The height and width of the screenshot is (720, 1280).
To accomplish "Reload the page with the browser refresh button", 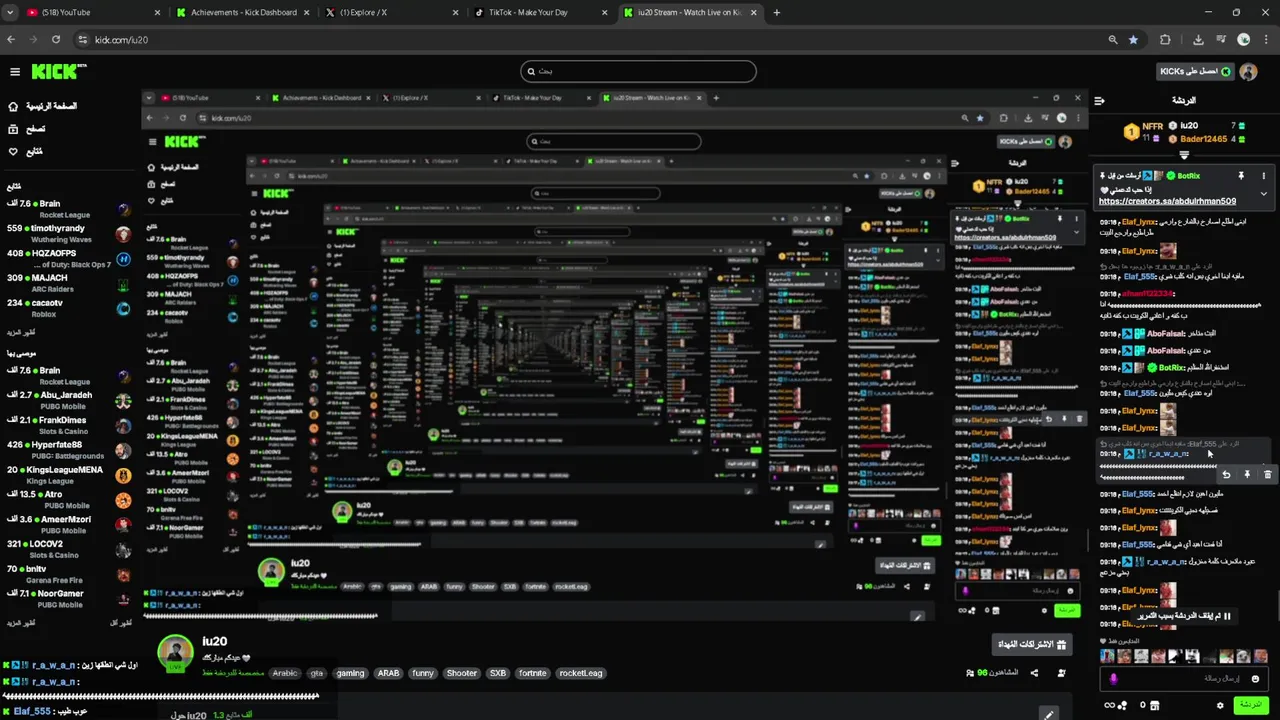I will point(56,40).
